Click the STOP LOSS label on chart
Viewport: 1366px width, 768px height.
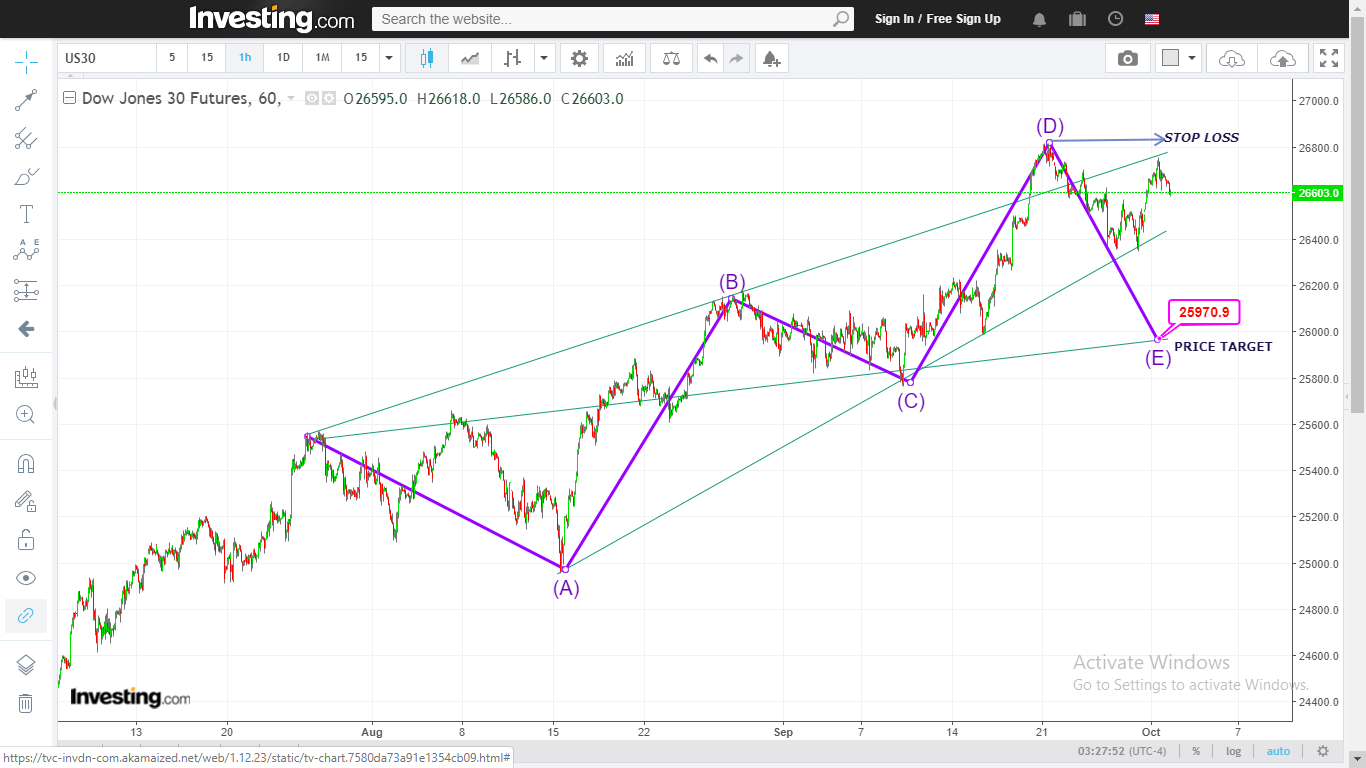(1201, 138)
